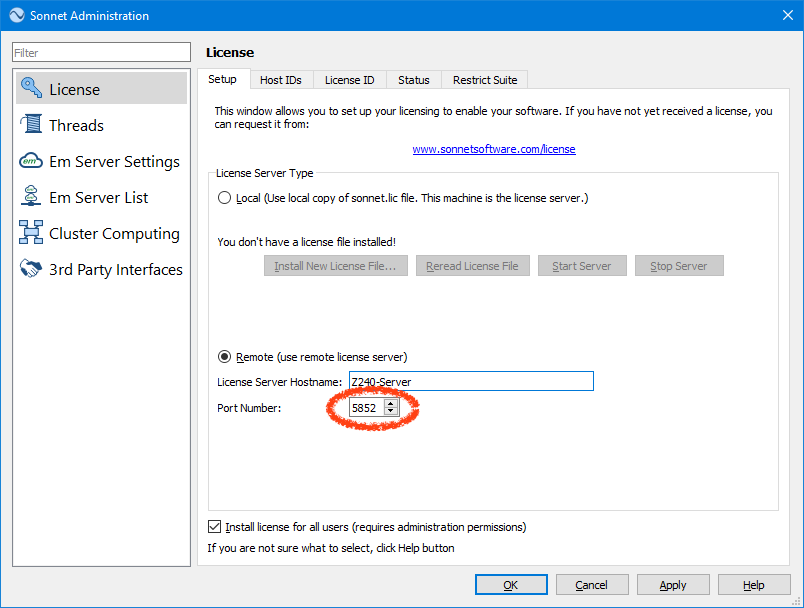804x608 pixels.
Task: Select Local license server option
Action: point(225,198)
